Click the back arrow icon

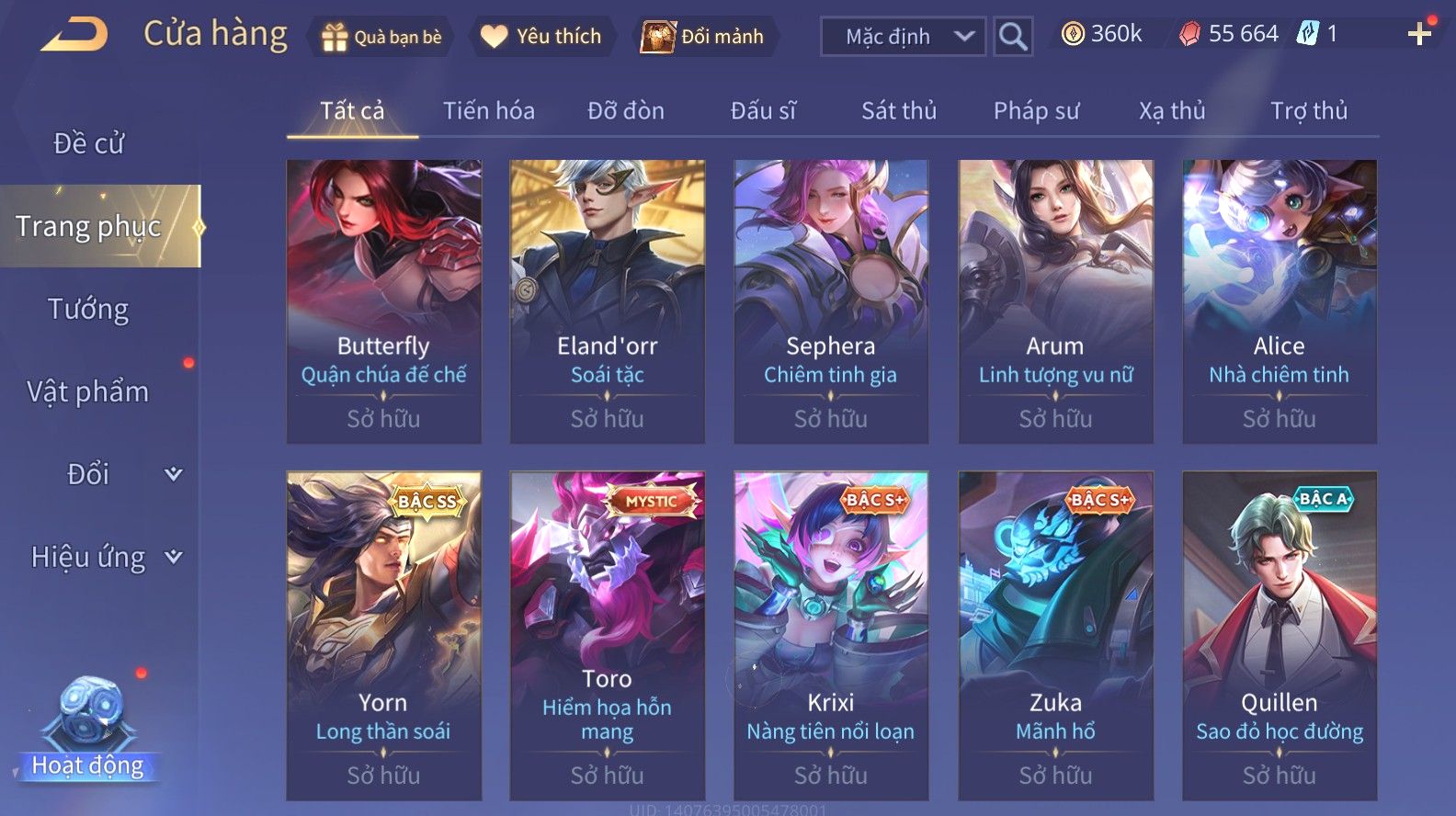[x=75, y=35]
